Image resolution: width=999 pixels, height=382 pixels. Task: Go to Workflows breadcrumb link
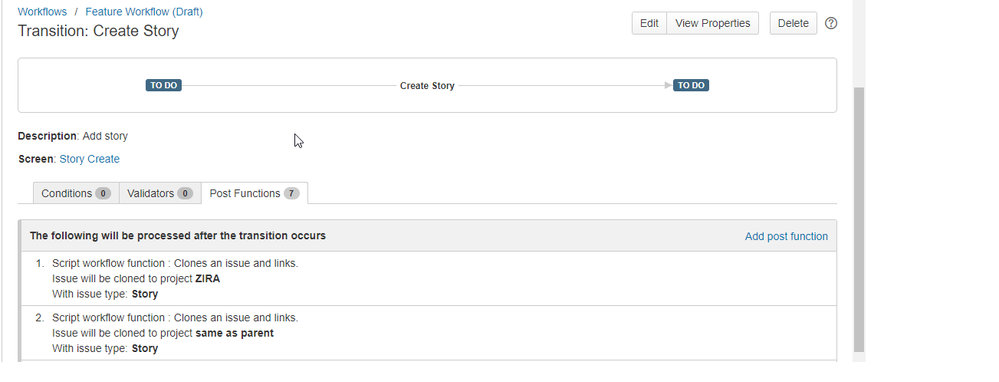[42, 11]
